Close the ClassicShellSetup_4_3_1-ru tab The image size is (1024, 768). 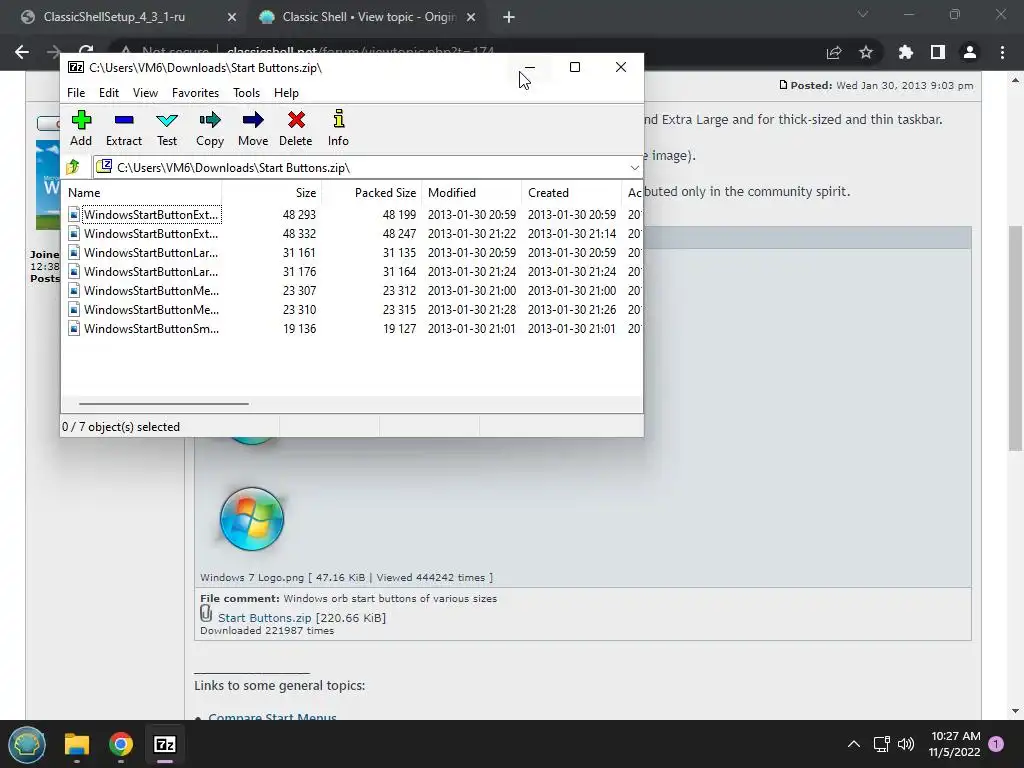pos(231,18)
